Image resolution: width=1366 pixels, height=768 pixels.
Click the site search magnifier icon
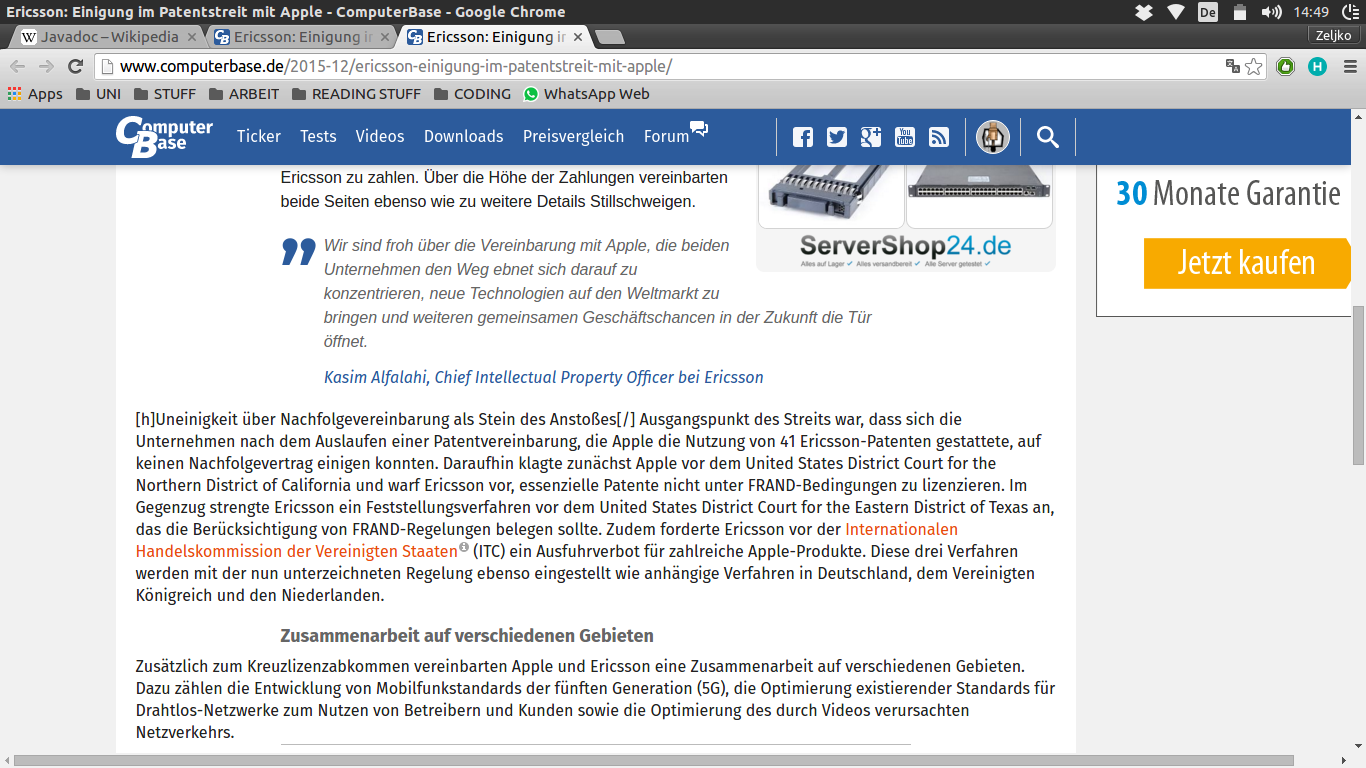(x=1048, y=137)
